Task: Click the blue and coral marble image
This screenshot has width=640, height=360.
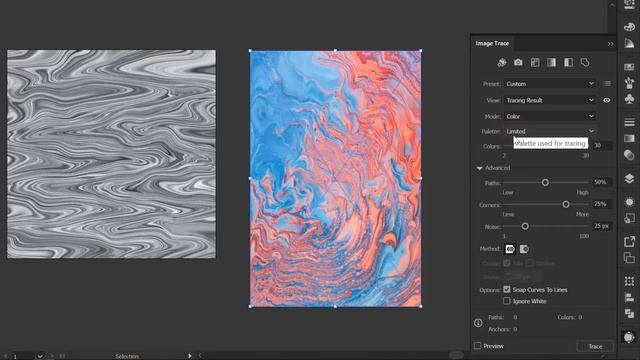Action: coord(335,178)
